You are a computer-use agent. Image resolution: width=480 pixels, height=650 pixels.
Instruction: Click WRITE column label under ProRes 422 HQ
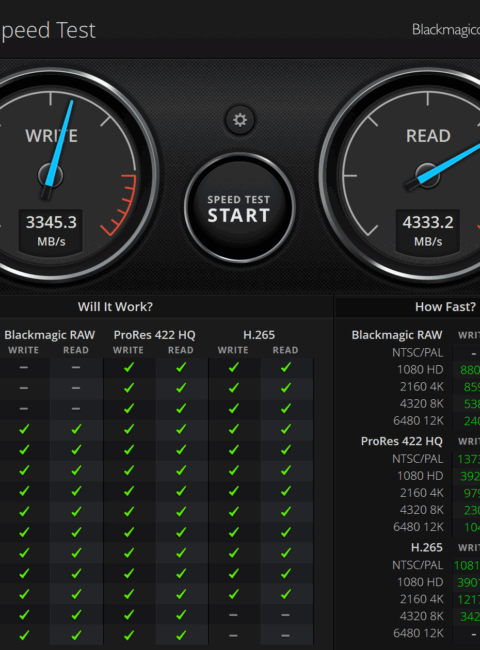pos(128,350)
